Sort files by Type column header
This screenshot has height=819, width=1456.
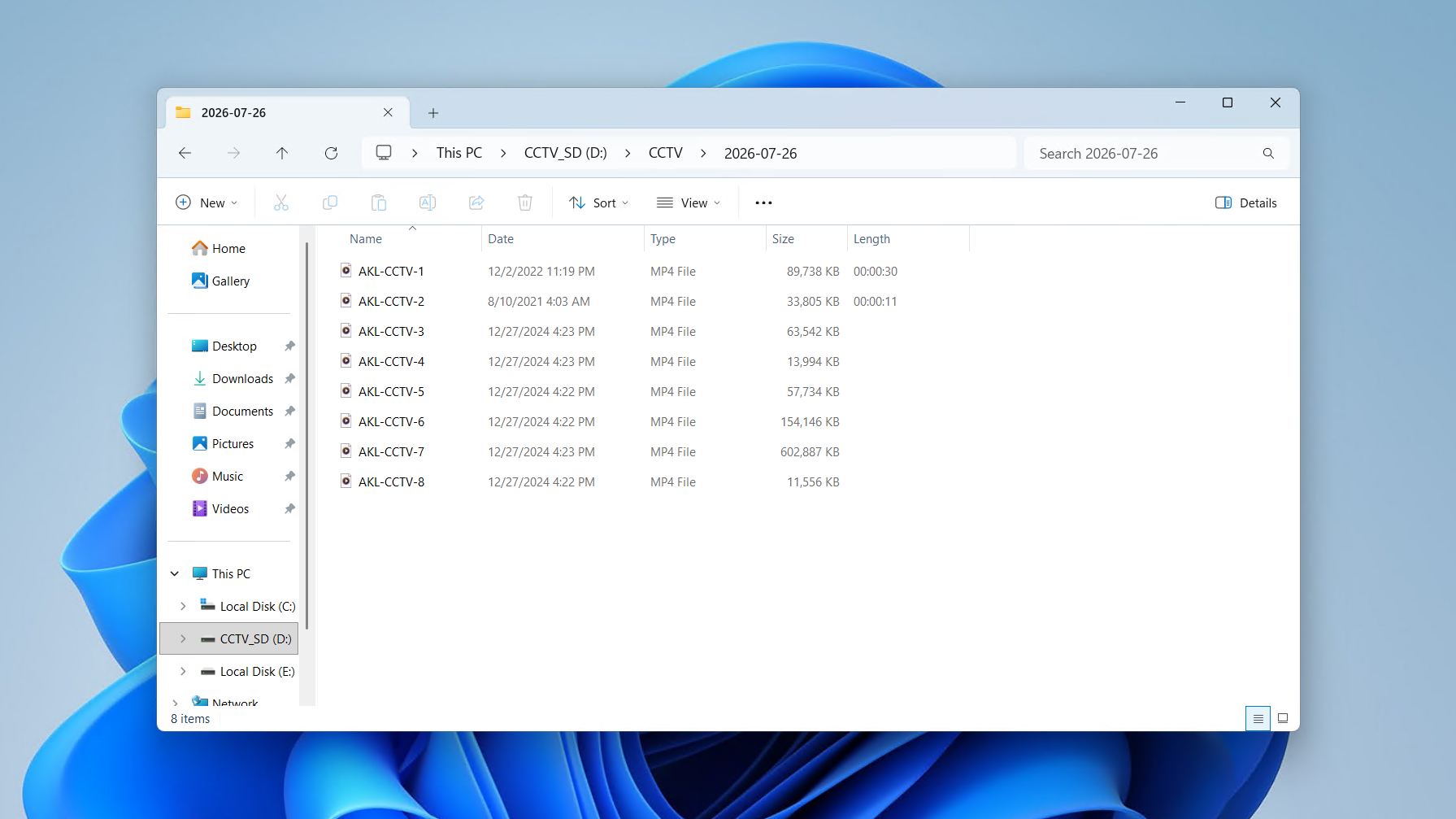pyautogui.click(x=663, y=239)
